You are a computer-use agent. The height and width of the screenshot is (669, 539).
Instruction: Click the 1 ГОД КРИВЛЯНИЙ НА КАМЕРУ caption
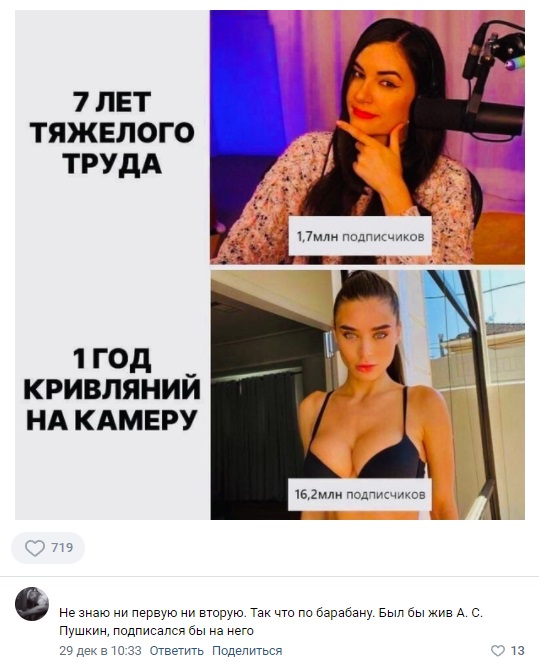tap(112, 389)
